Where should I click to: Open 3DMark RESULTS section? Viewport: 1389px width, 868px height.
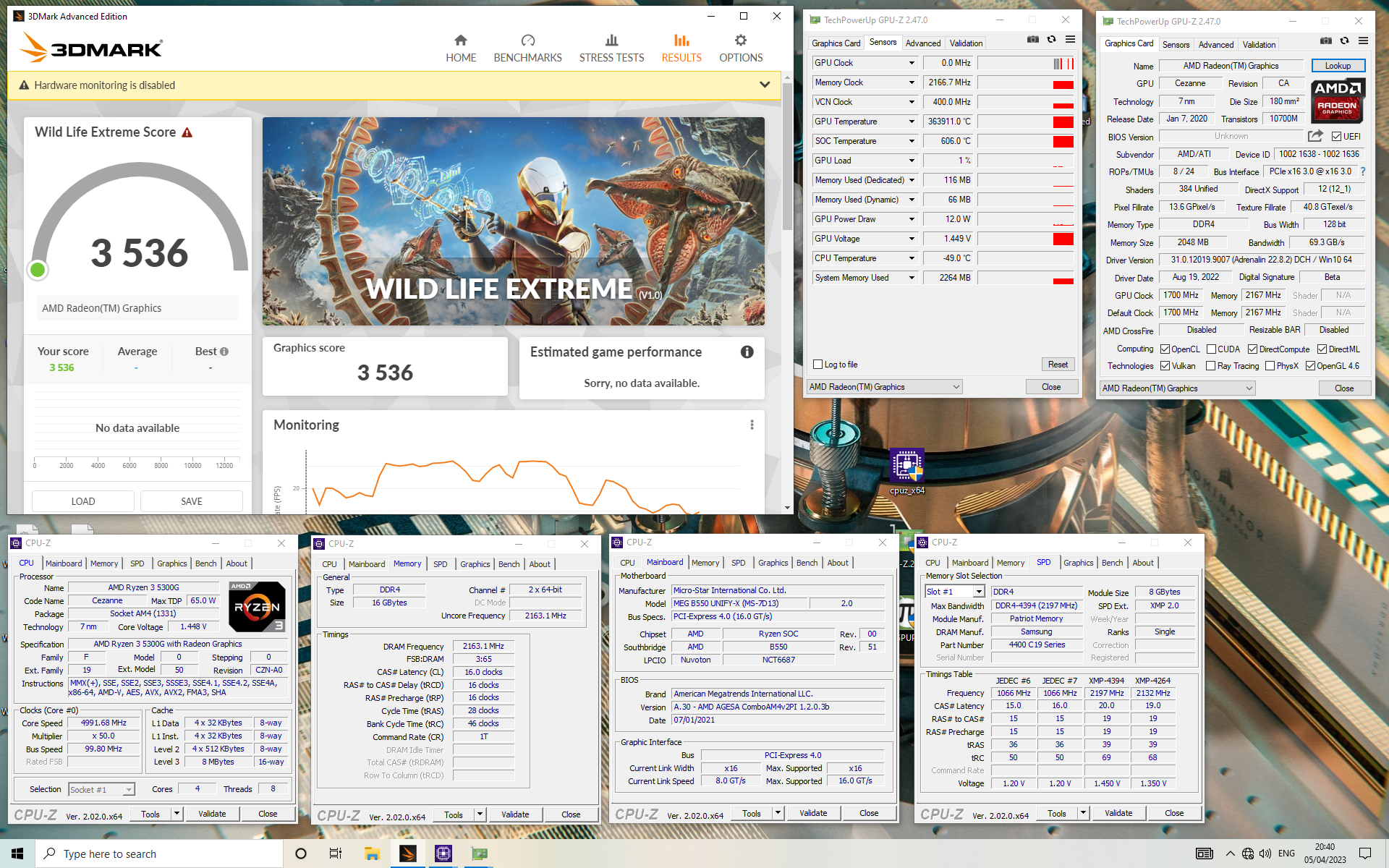pos(681,48)
